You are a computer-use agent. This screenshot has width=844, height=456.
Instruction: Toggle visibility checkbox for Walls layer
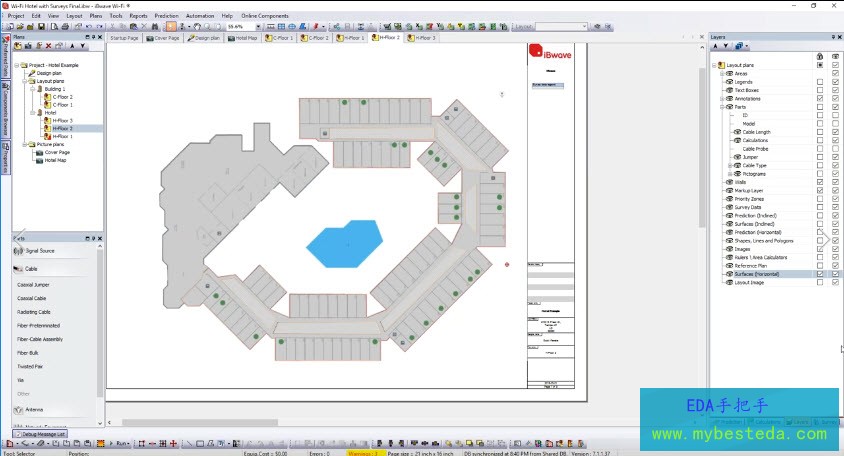(836, 182)
